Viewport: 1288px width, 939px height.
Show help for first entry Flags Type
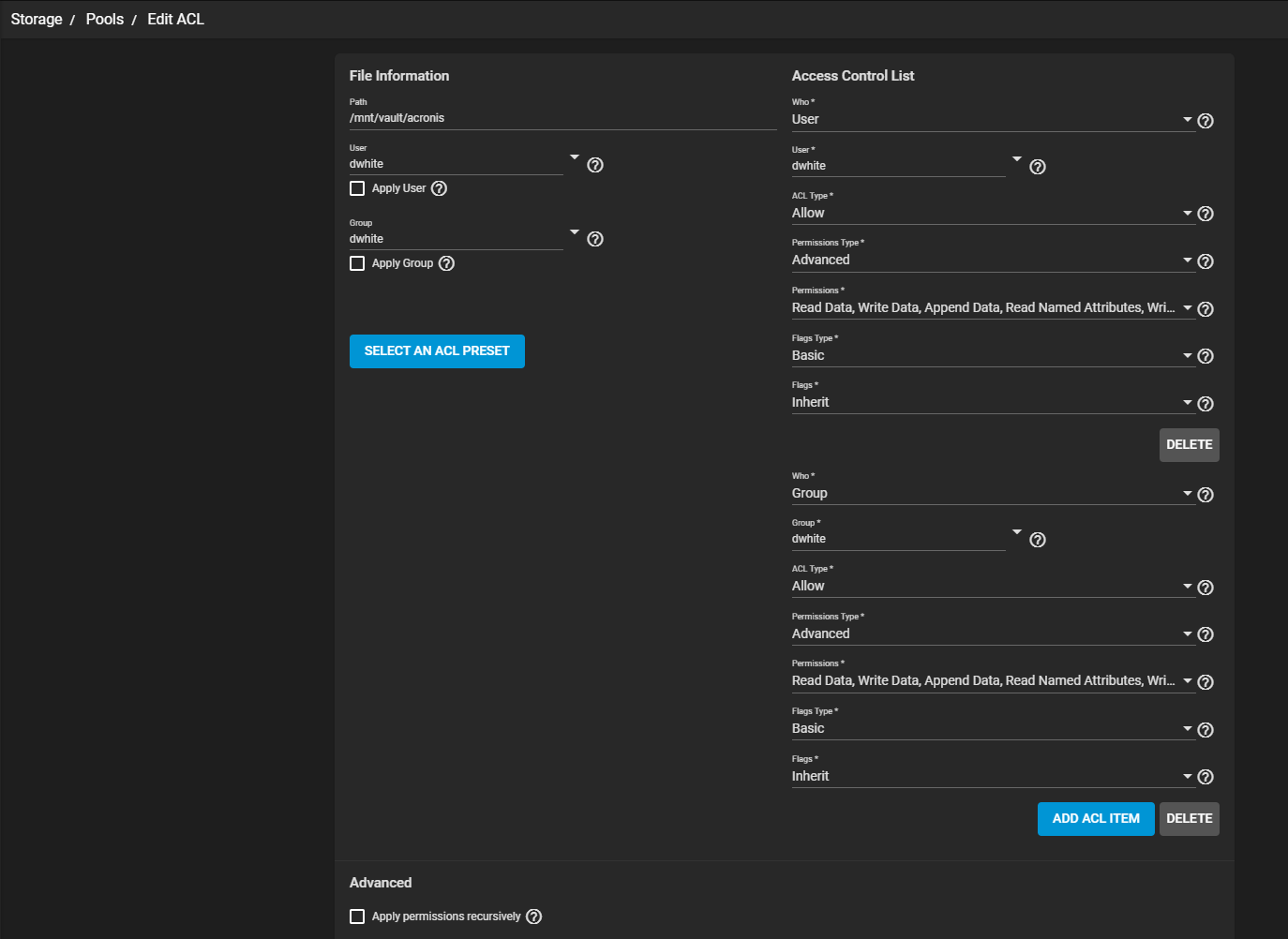(x=1206, y=356)
